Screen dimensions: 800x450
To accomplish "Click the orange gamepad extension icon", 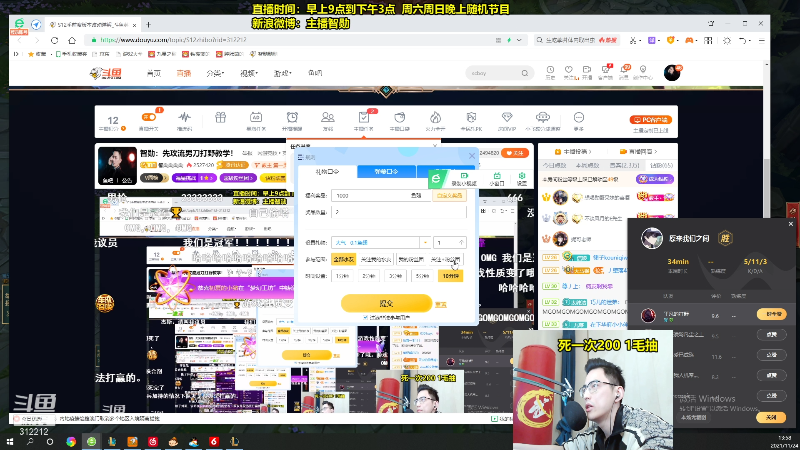I will pyautogui.click(x=689, y=40).
